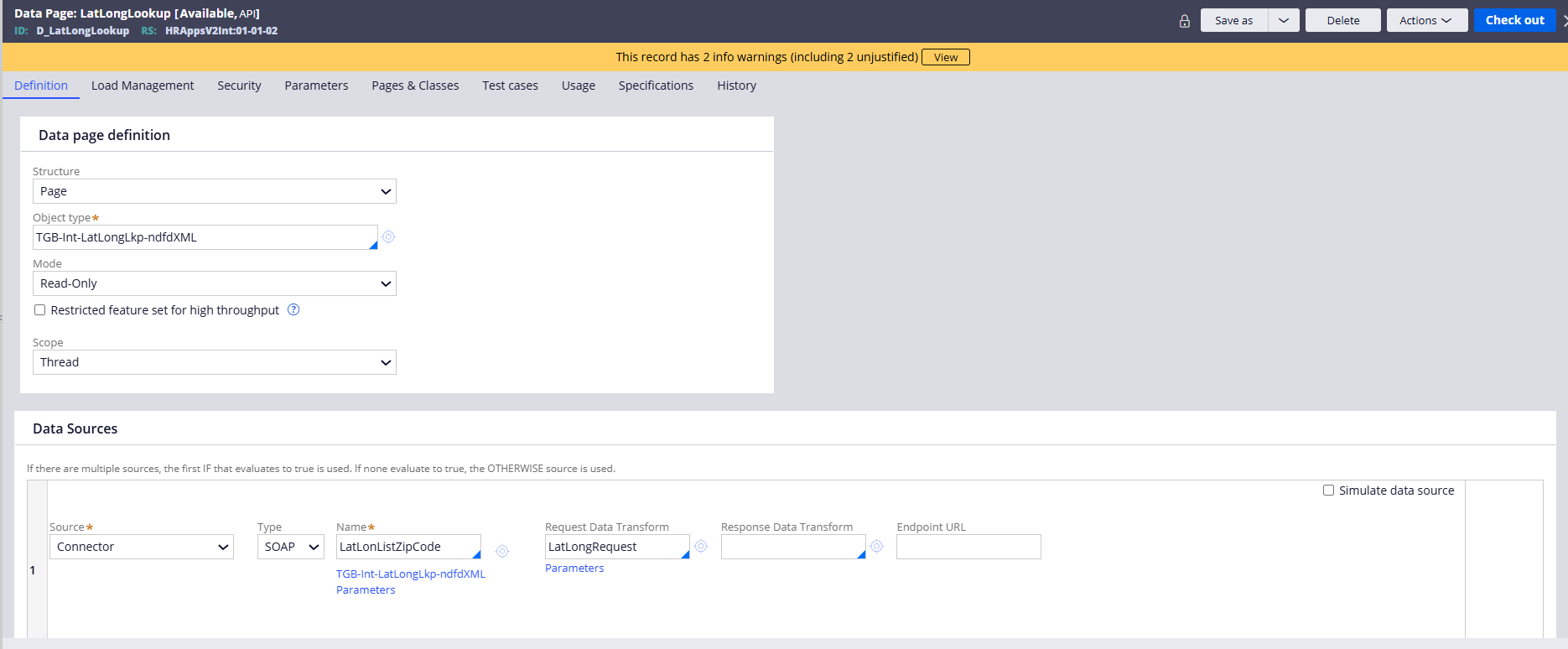
Task: Open the Pages & Classes tab
Action: (415, 86)
